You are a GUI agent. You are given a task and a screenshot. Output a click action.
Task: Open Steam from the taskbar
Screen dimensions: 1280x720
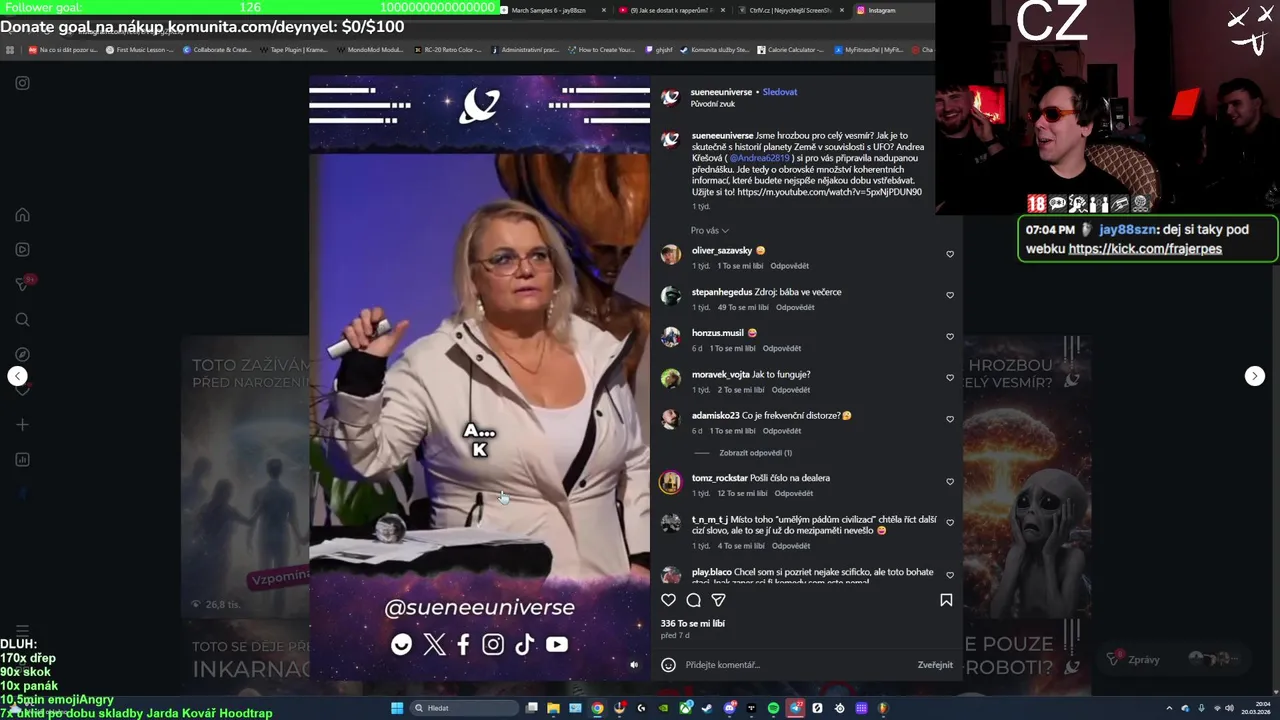[707, 708]
